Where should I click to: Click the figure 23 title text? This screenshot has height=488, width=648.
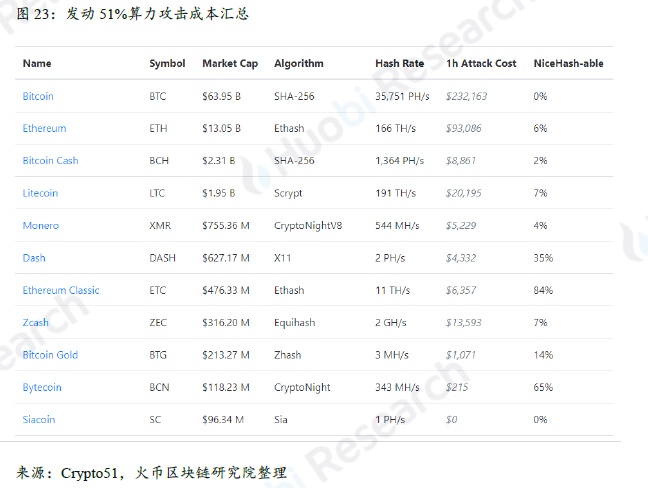pos(132,14)
